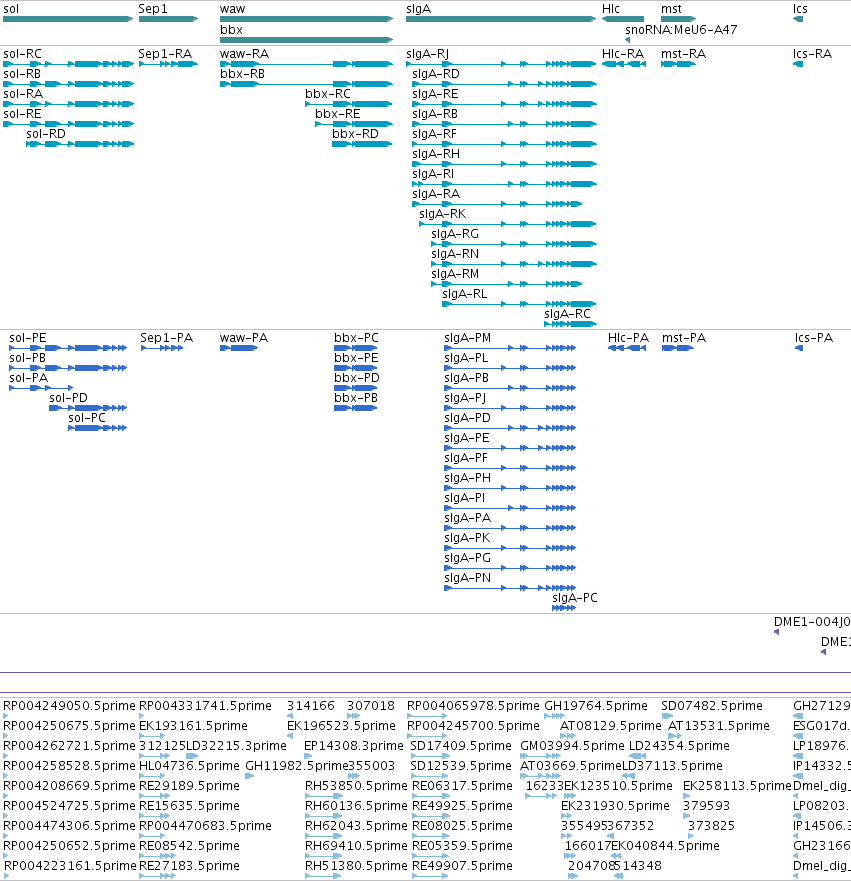Click EST SD07482.5prime label
This screenshot has width=851, height=881.
[712, 706]
